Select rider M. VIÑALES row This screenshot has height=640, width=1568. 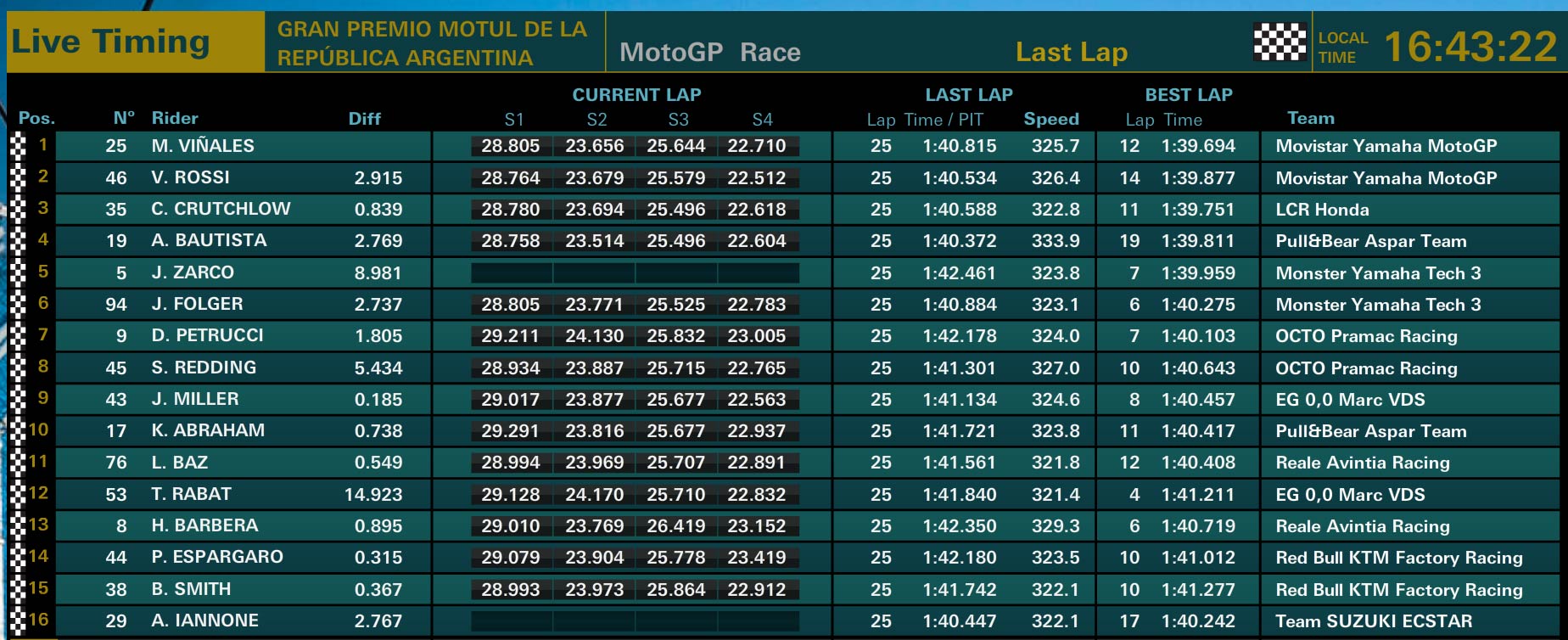click(x=784, y=146)
